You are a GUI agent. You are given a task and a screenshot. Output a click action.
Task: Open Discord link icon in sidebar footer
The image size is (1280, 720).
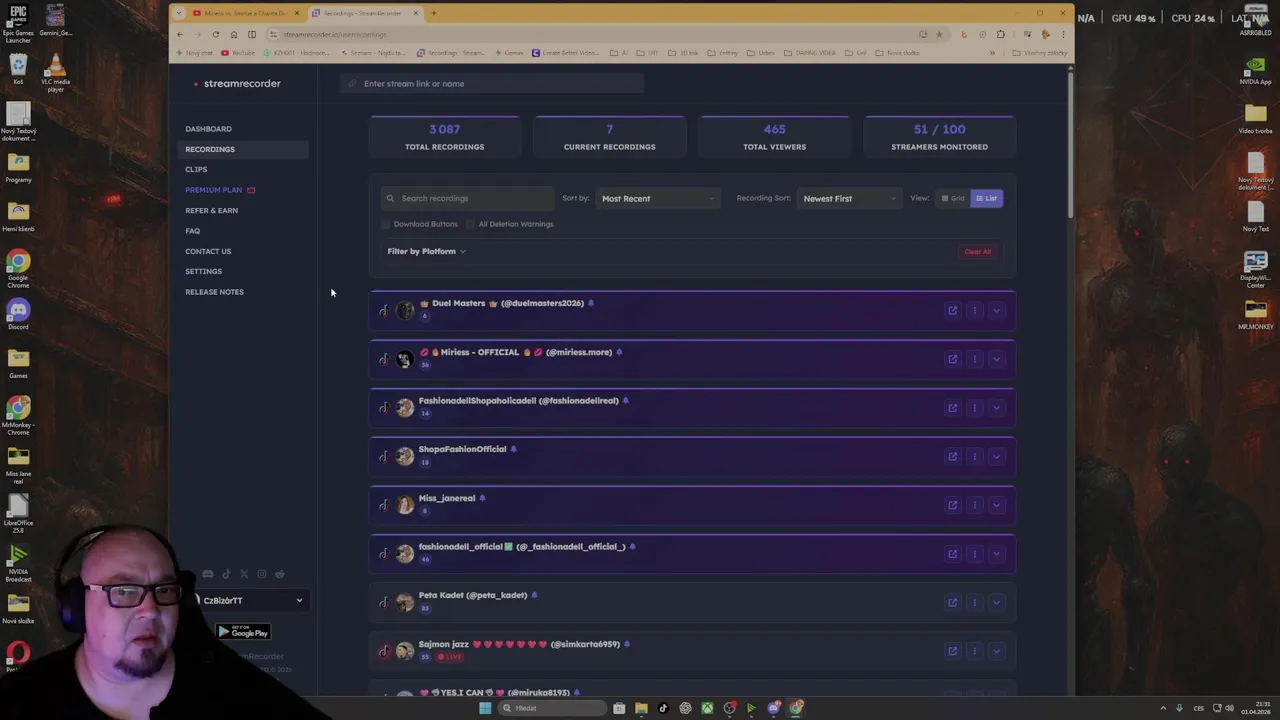[x=208, y=574]
